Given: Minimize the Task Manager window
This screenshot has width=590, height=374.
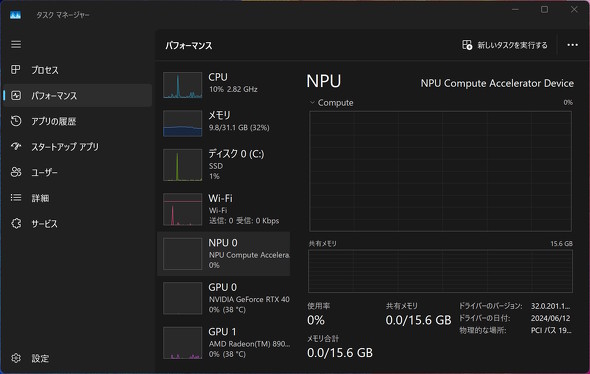Looking at the screenshot, I should [515, 9].
